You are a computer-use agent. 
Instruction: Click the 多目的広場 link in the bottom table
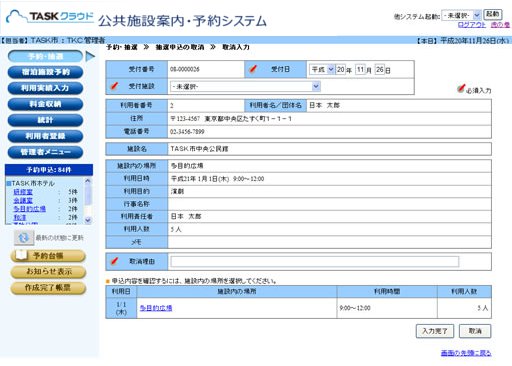click(156, 308)
